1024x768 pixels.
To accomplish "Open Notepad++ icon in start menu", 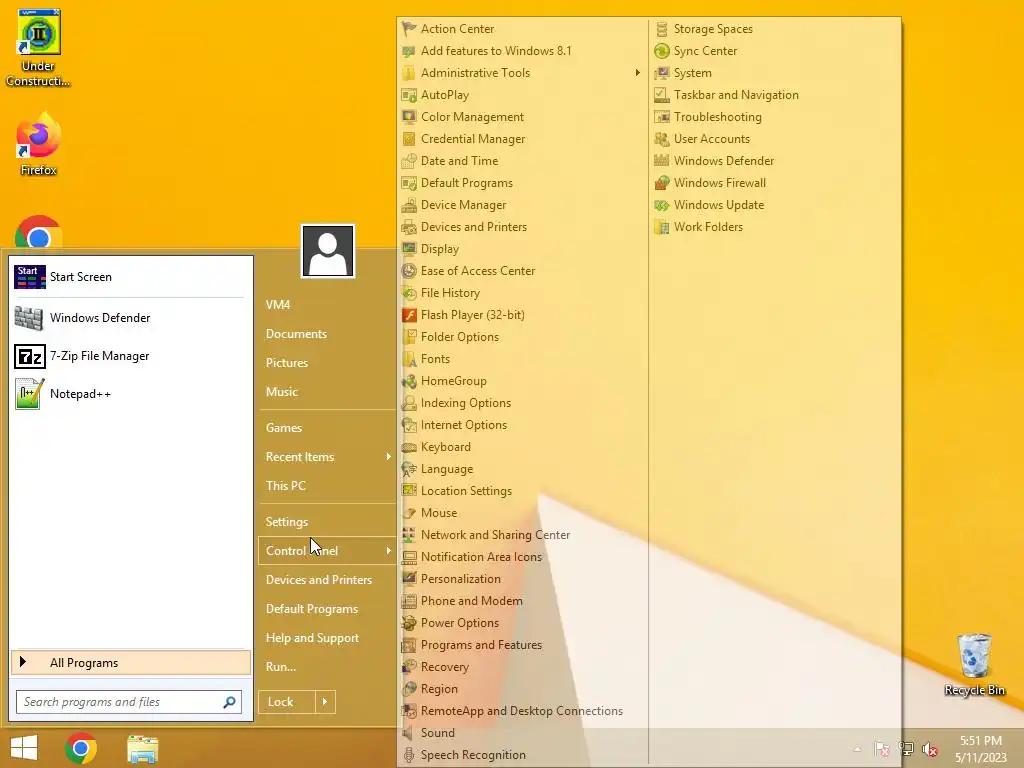I will click(x=29, y=394).
